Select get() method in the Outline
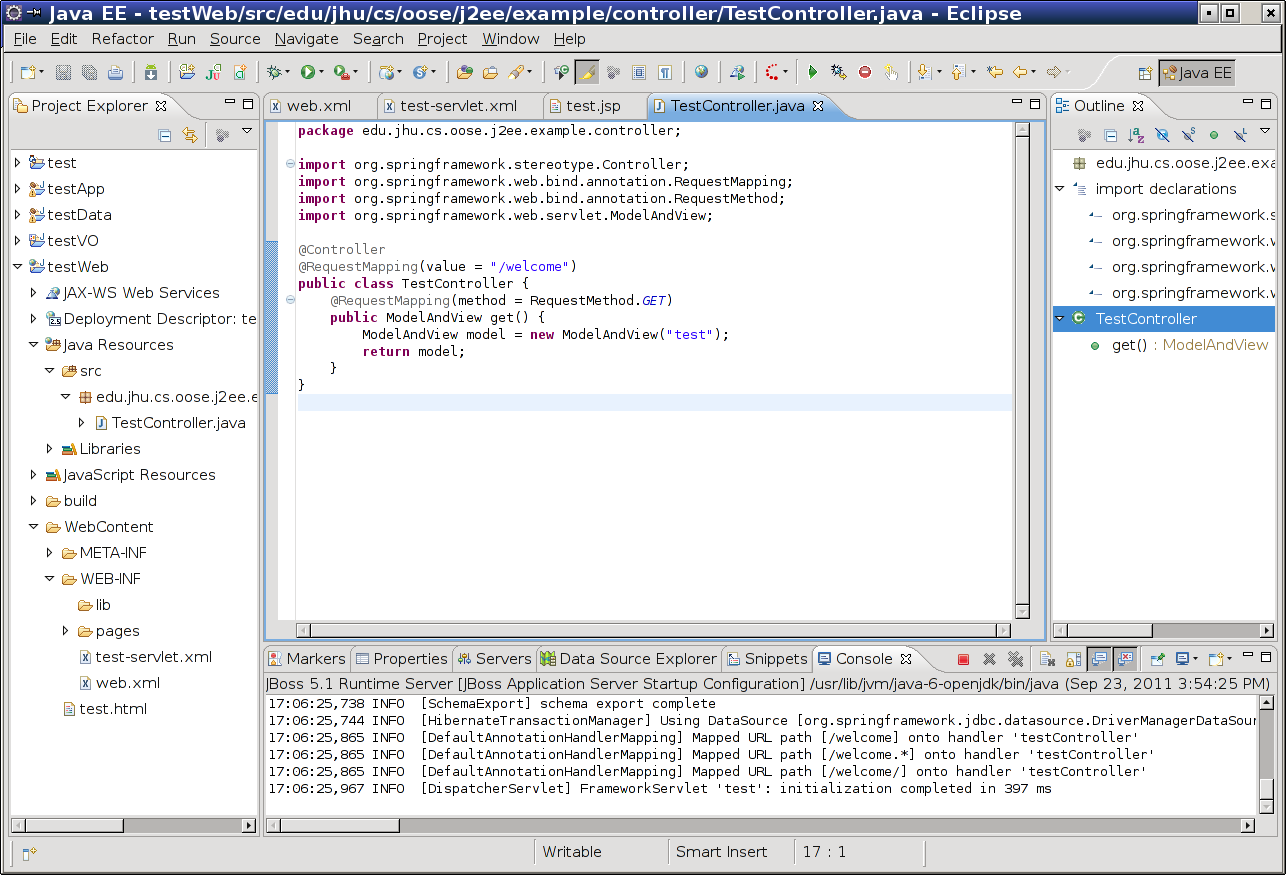This screenshot has height=875, width=1286. pyautogui.click(x=1129, y=345)
